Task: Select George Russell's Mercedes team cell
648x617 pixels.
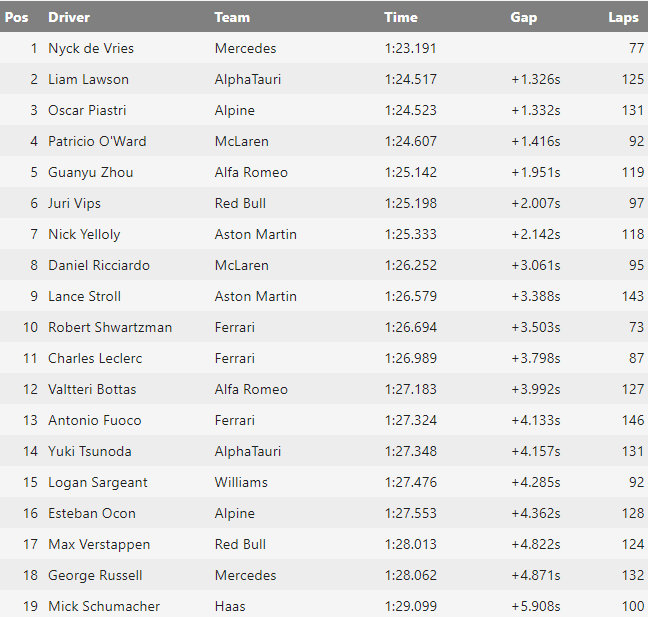Action: click(x=245, y=575)
